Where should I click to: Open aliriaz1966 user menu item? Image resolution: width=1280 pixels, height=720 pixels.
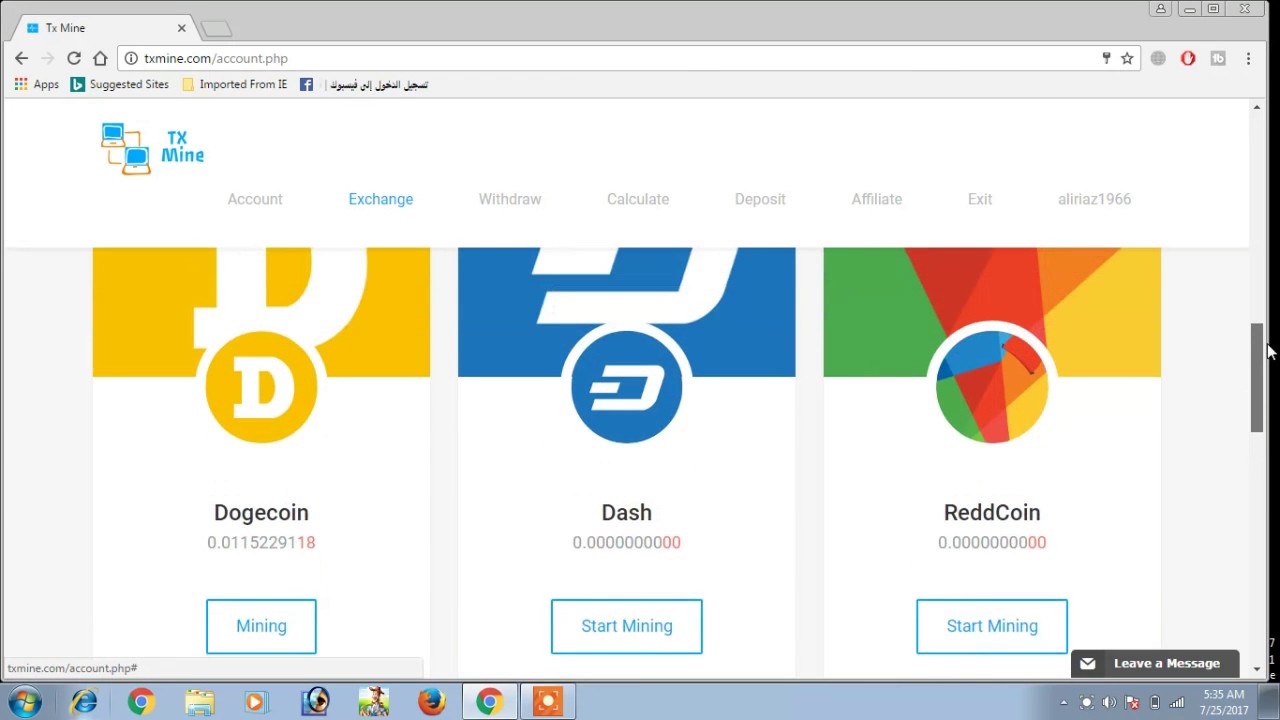(1095, 199)
